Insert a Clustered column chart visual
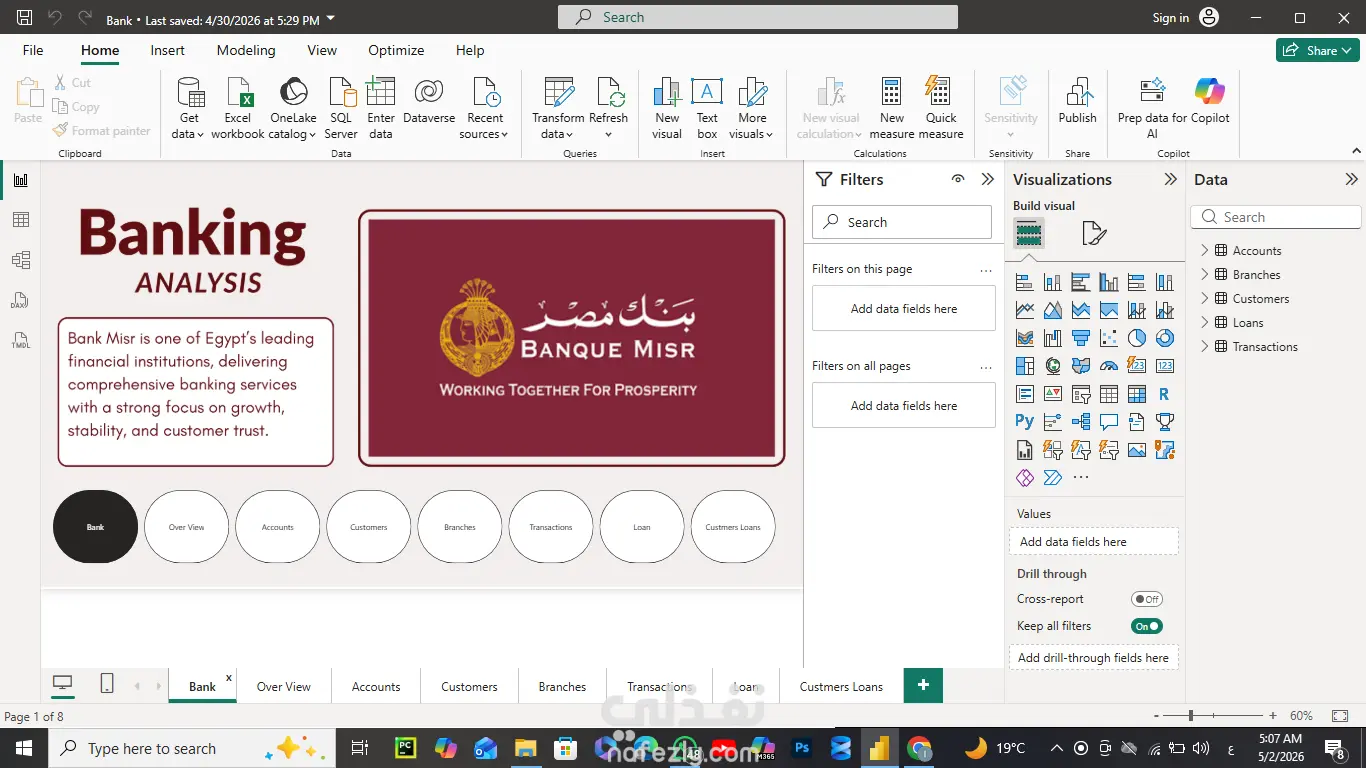The image size is (1366, 768). click(1109, 282)
